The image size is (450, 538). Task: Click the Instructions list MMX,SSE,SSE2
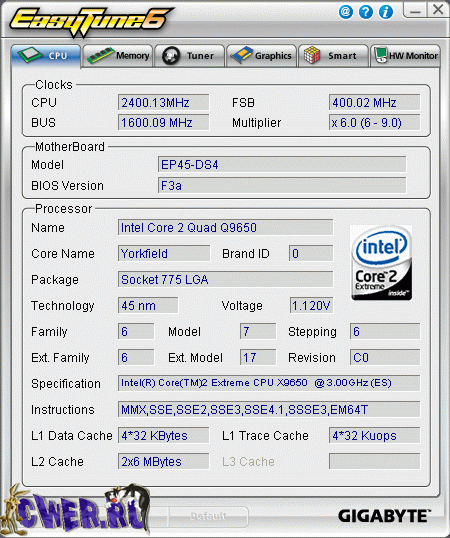tap(269, 409)
